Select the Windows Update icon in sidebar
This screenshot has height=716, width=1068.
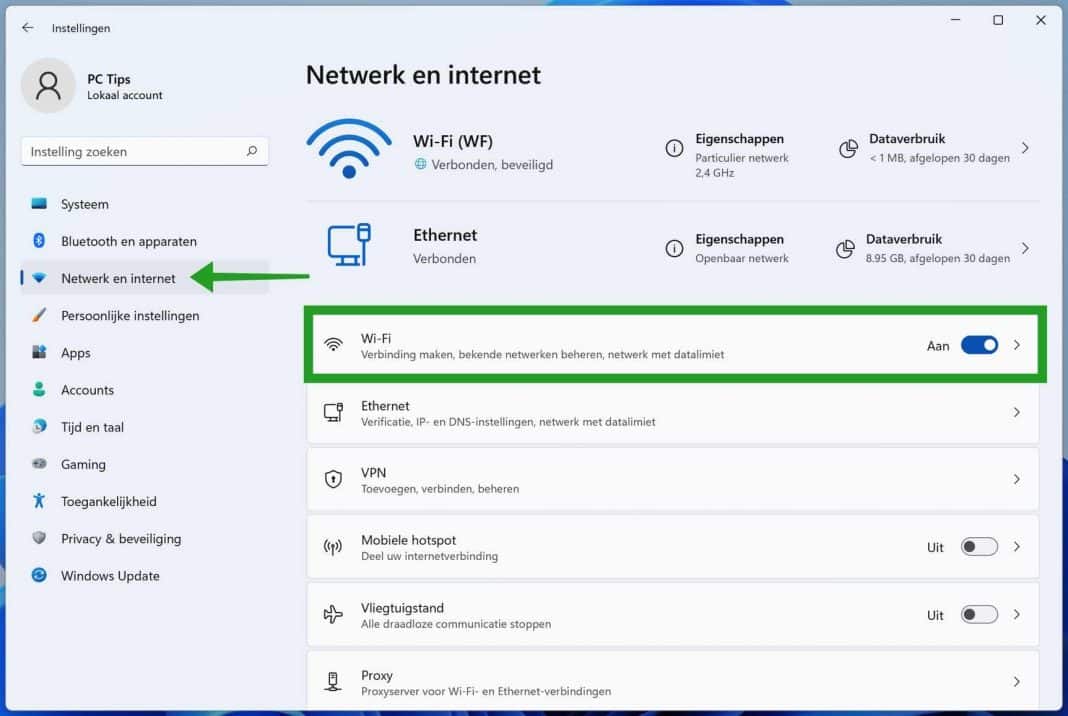coord(40,576)
